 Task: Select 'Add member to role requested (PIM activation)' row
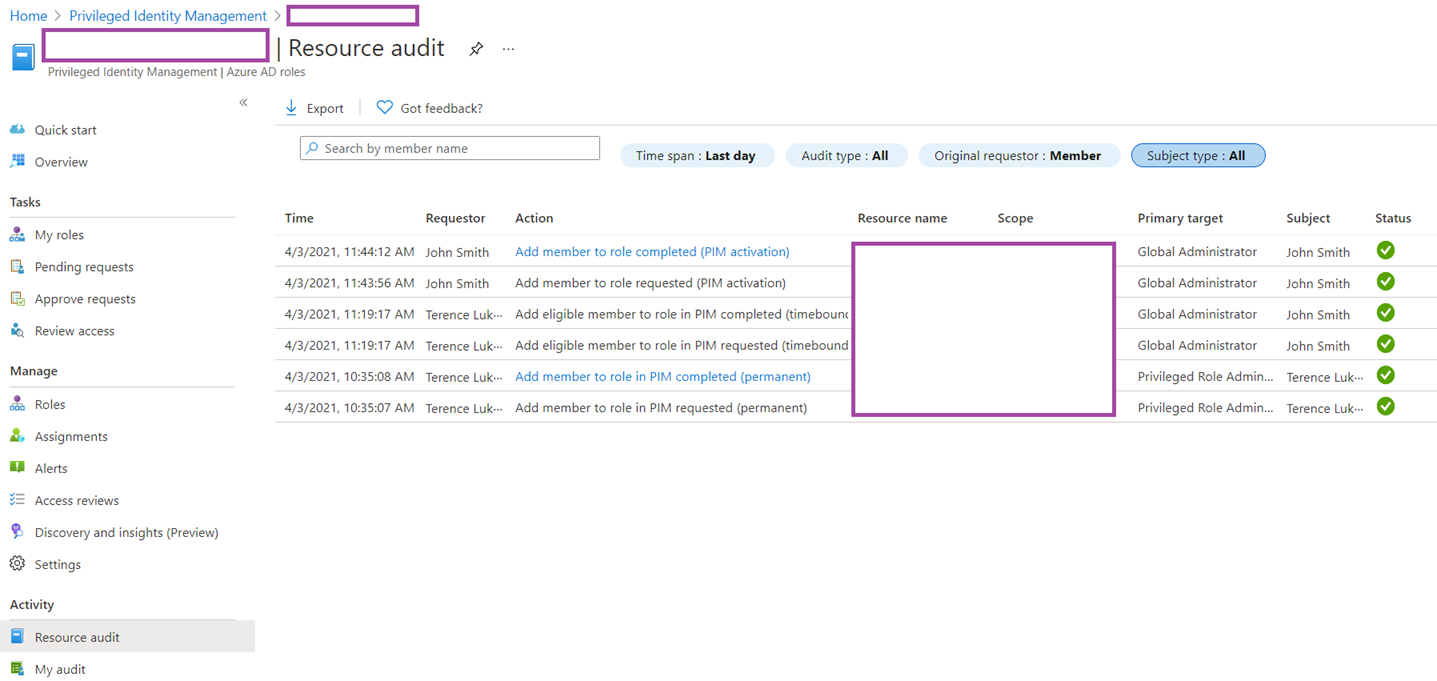856,282
